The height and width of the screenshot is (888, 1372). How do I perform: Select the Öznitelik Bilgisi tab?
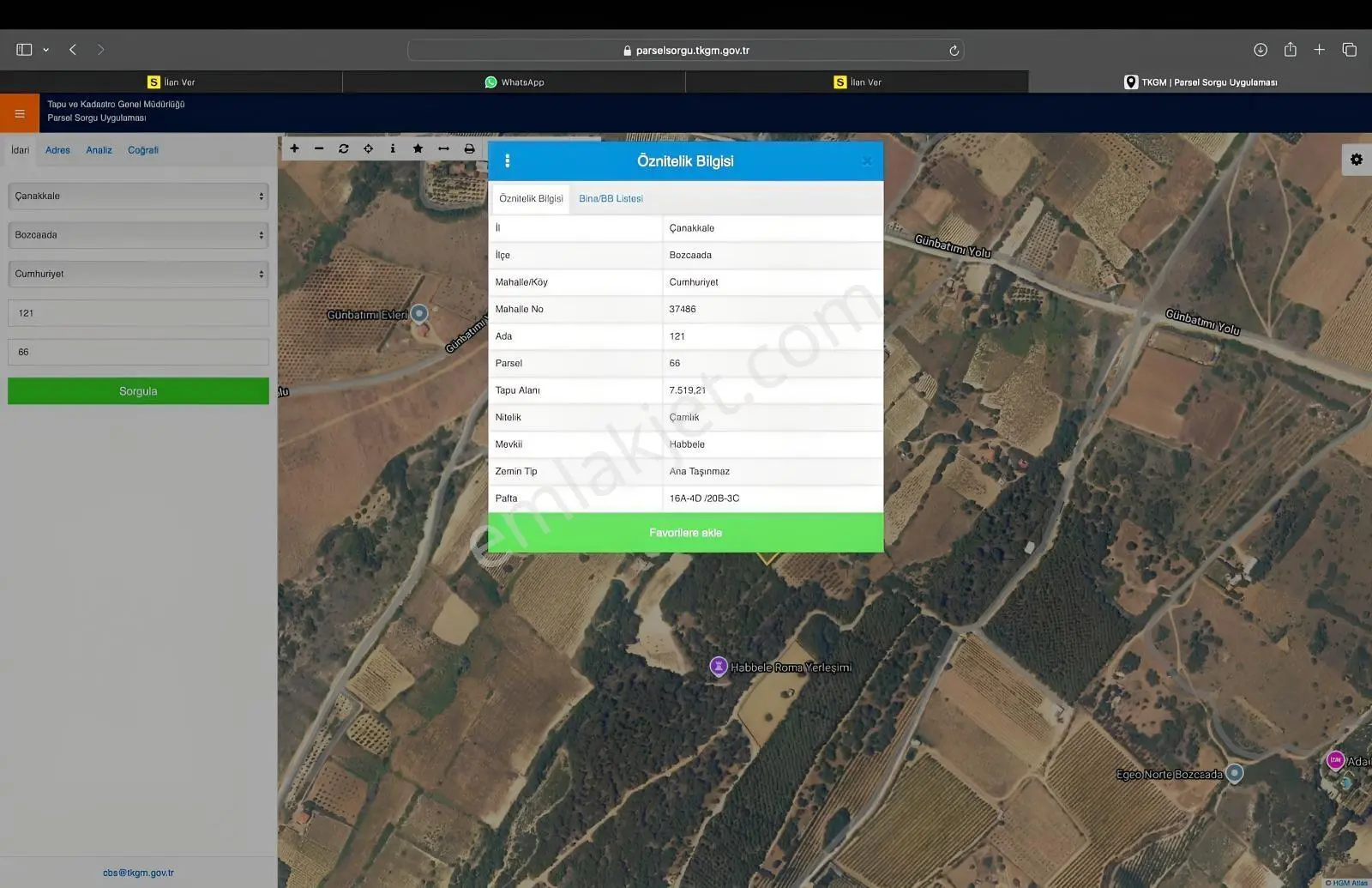point(531,198)
